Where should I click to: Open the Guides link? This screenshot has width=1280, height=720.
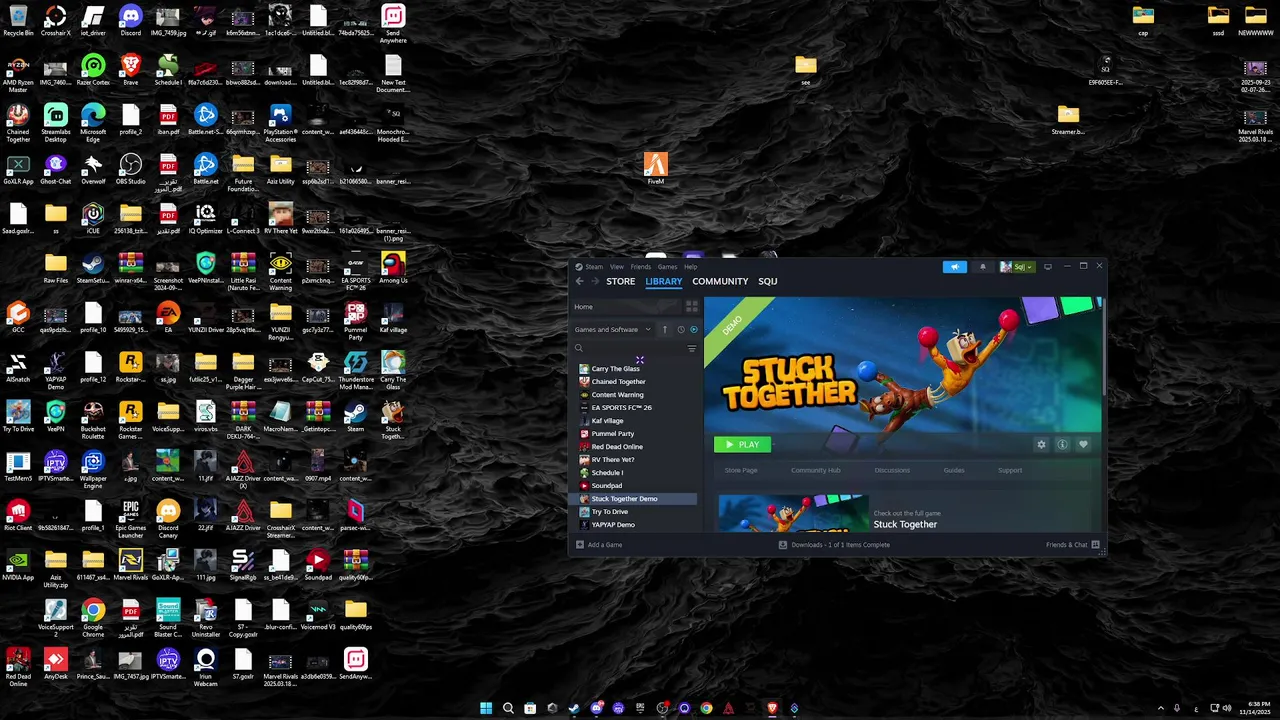(x=954, y=470)
